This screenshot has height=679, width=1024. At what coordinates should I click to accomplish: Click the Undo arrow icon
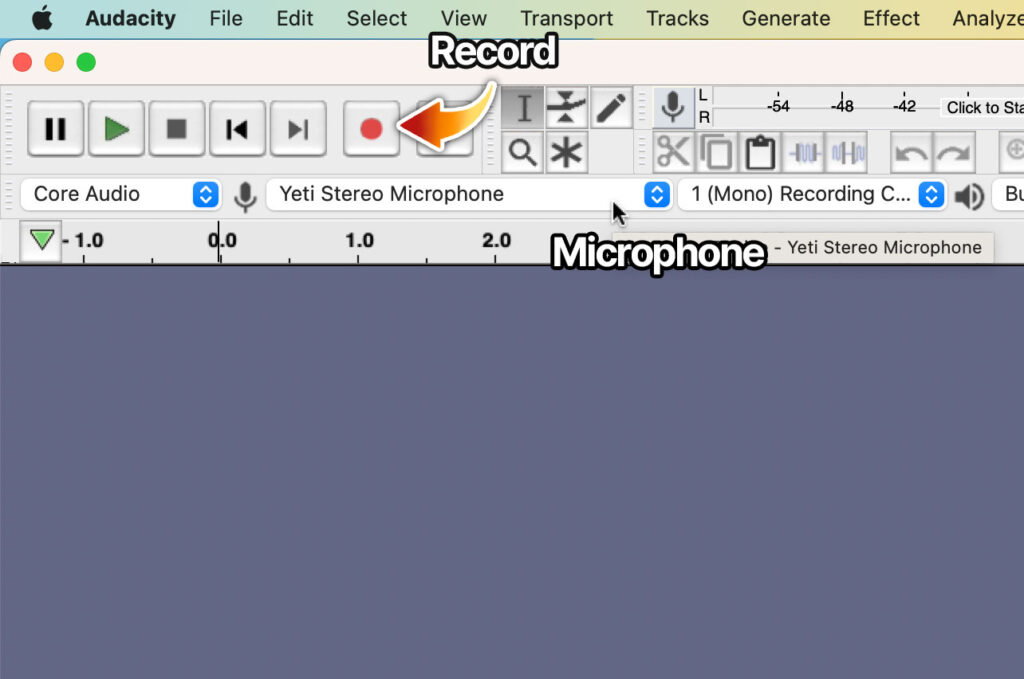point(911,153)
